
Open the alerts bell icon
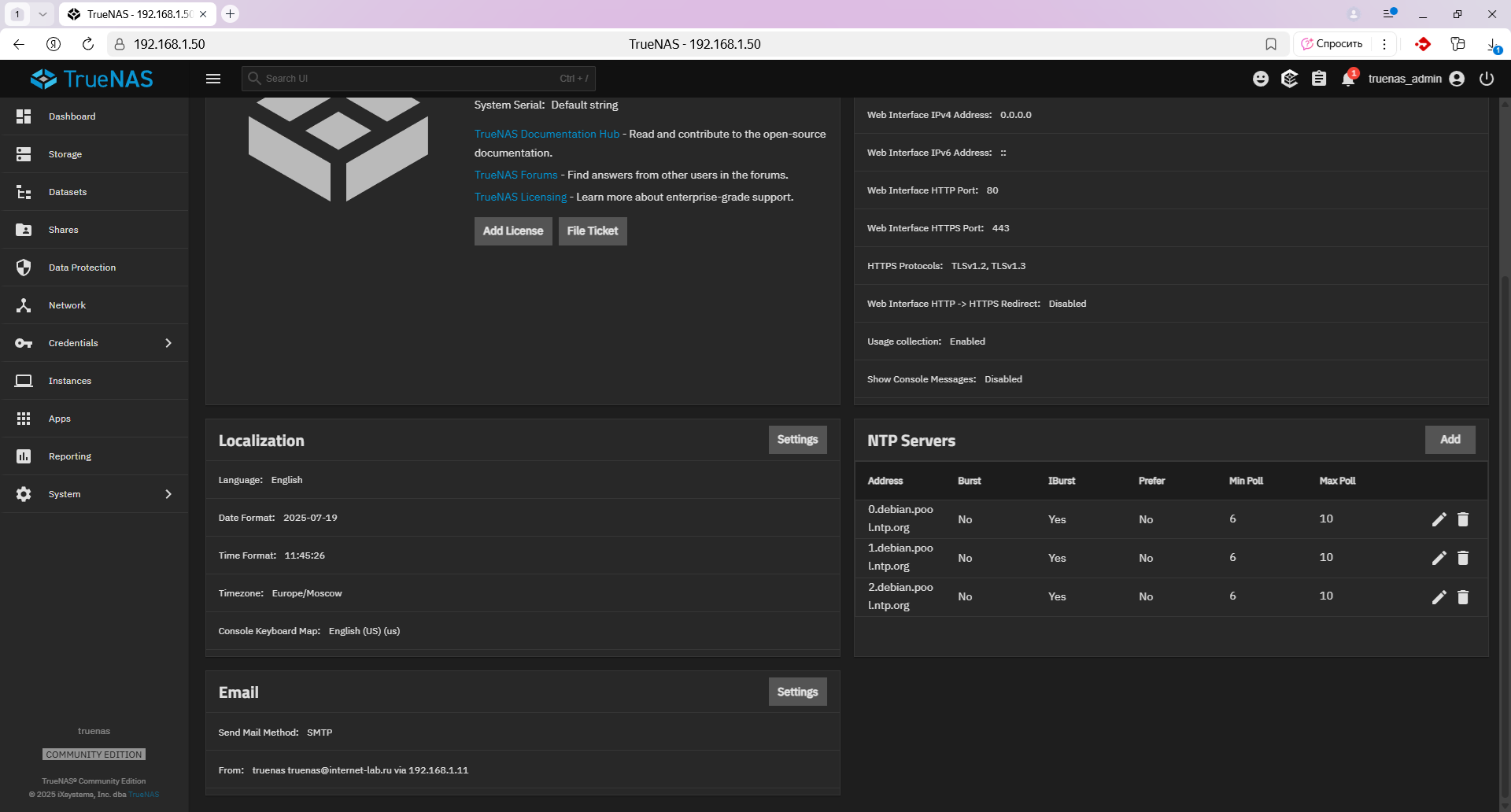pos(1349,78)
